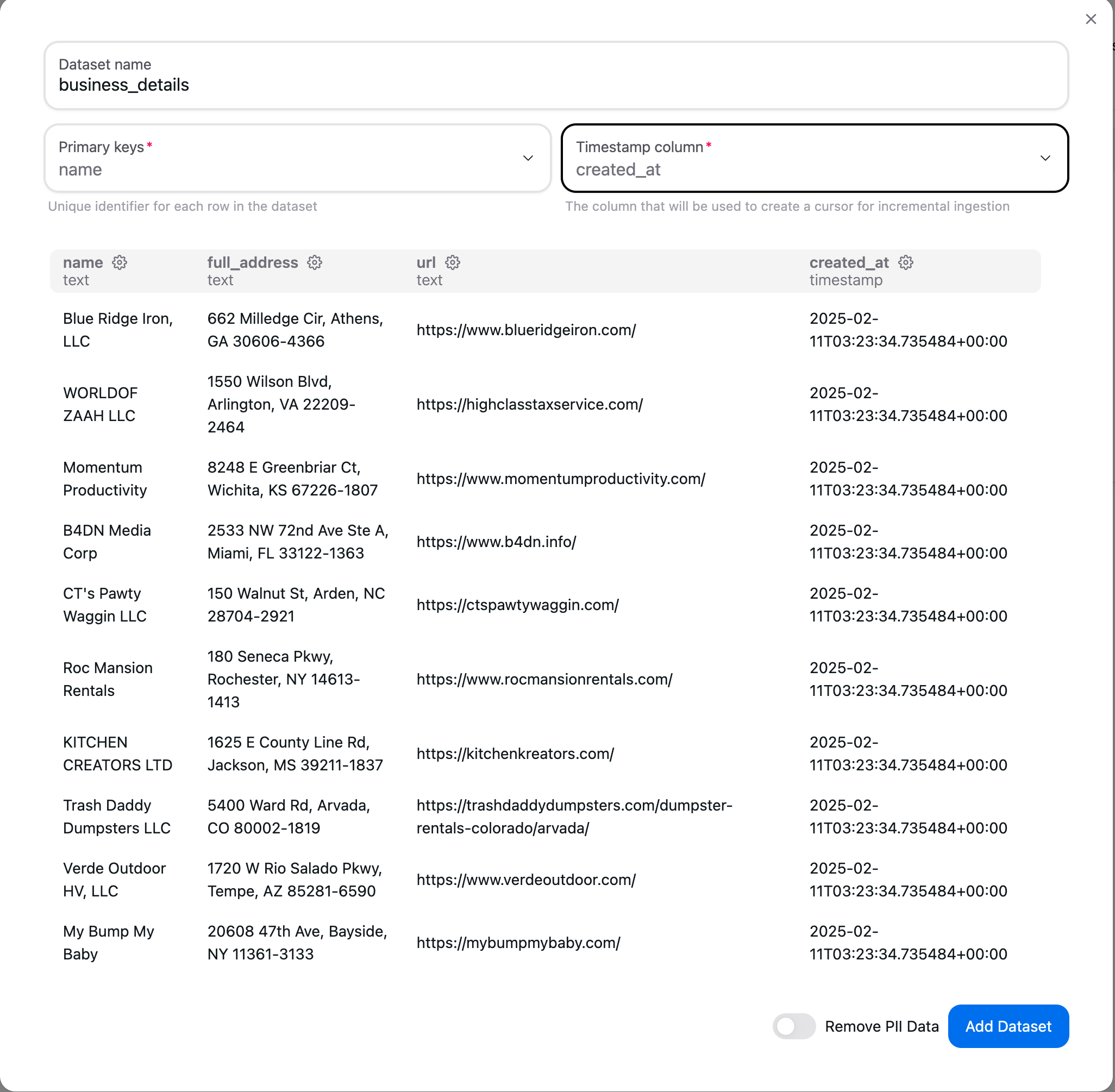Open settings for the full_address column
The height and width of the screenshot is (1092, 1115).
(x=315, y=262)
